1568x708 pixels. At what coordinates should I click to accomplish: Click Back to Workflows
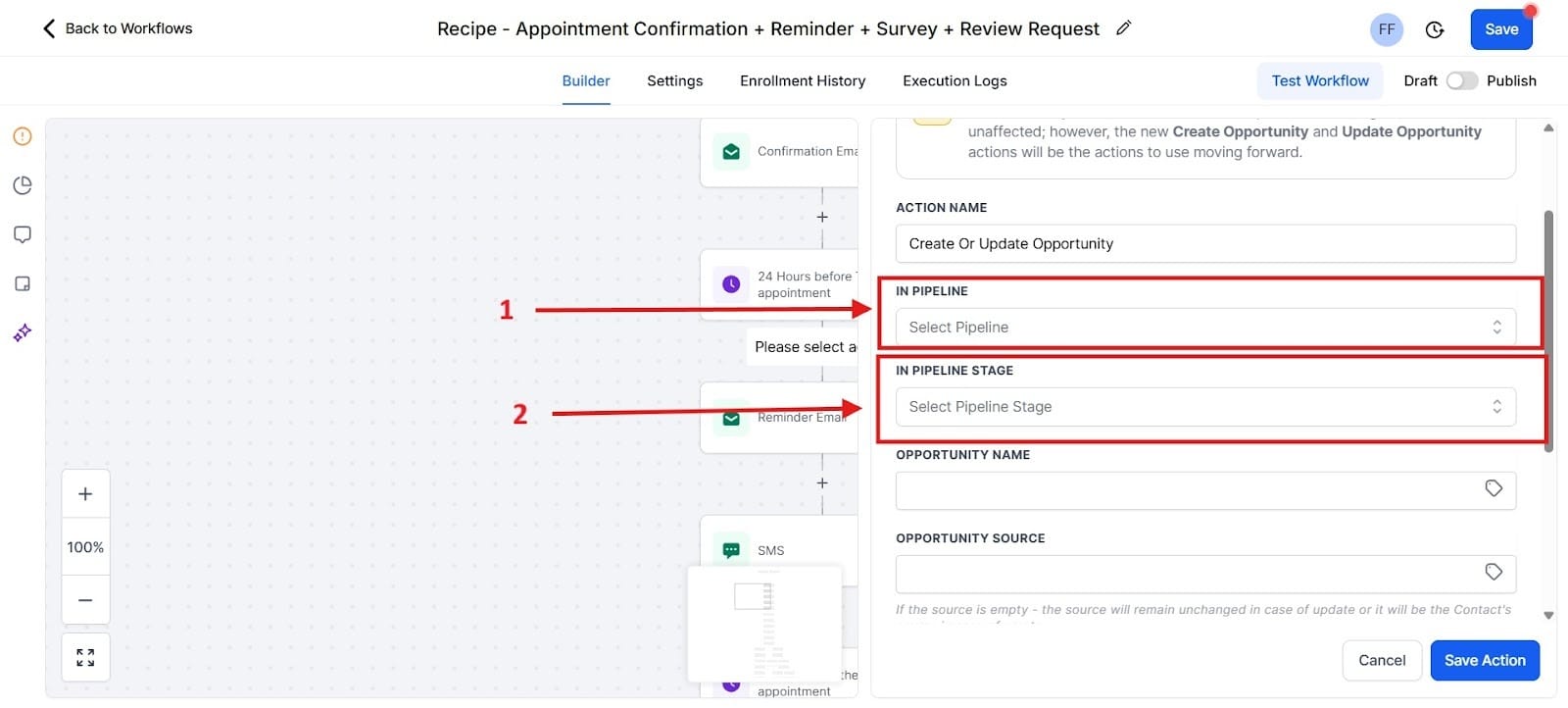116,28
